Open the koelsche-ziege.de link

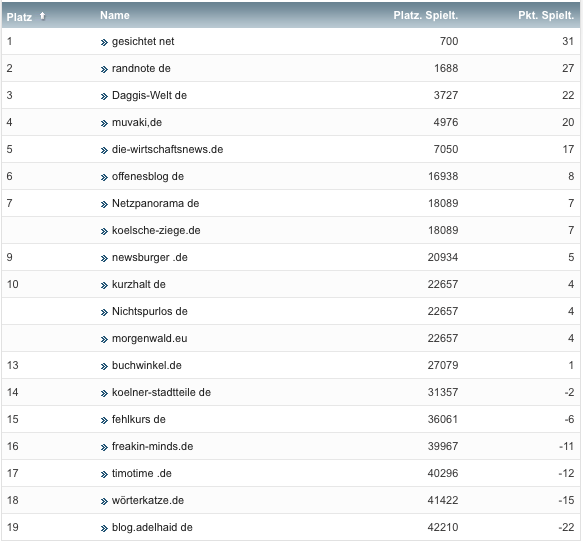[156, 230]
